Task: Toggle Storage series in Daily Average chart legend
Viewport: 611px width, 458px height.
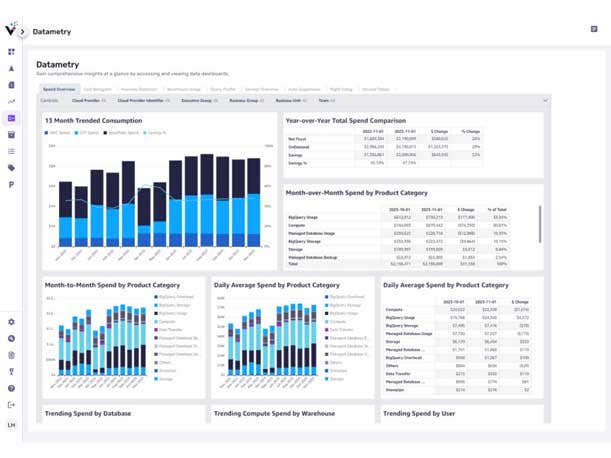Action: pos(334,377)
